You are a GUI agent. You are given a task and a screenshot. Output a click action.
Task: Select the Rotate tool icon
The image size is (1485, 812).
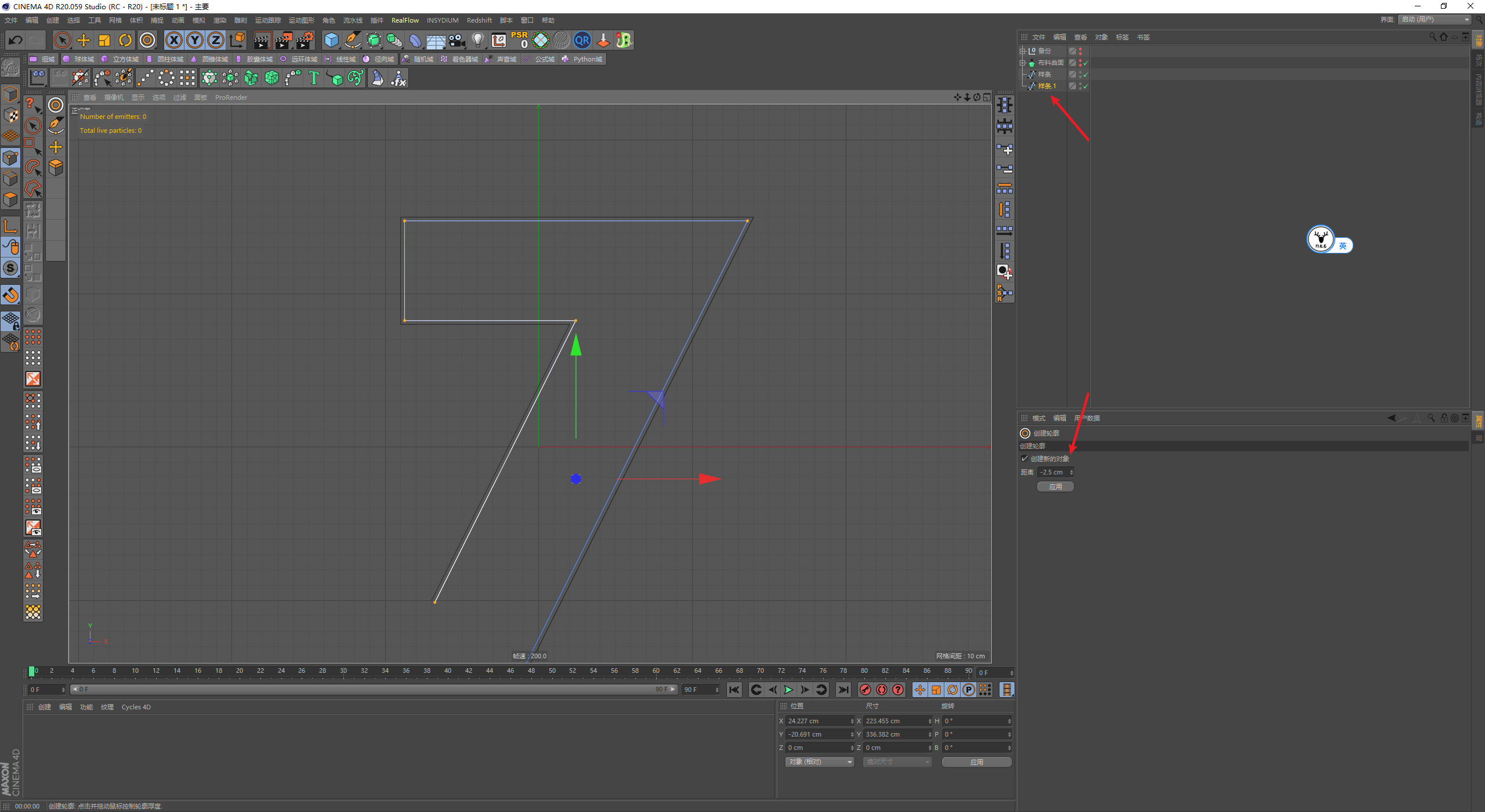pos(125,40)
